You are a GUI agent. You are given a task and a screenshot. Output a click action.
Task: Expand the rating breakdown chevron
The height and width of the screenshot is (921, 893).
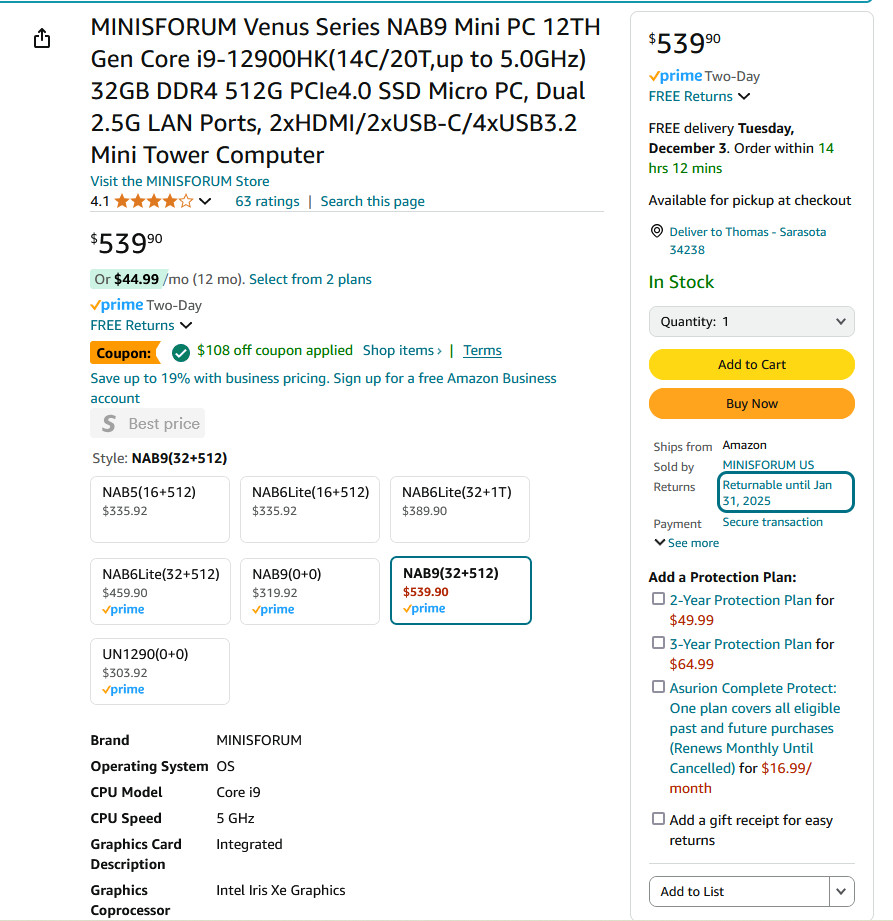click(x=205, y=201)
